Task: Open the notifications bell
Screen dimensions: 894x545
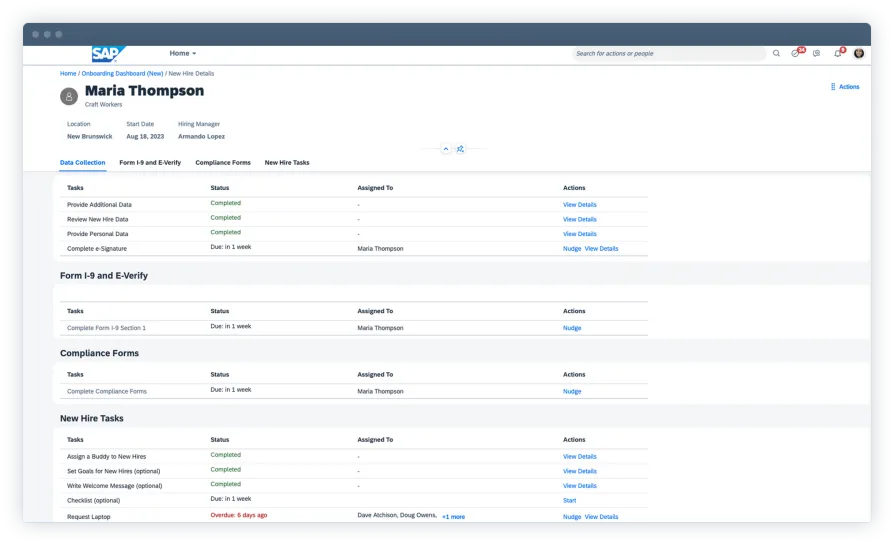Action: click(x=838, y=54)
